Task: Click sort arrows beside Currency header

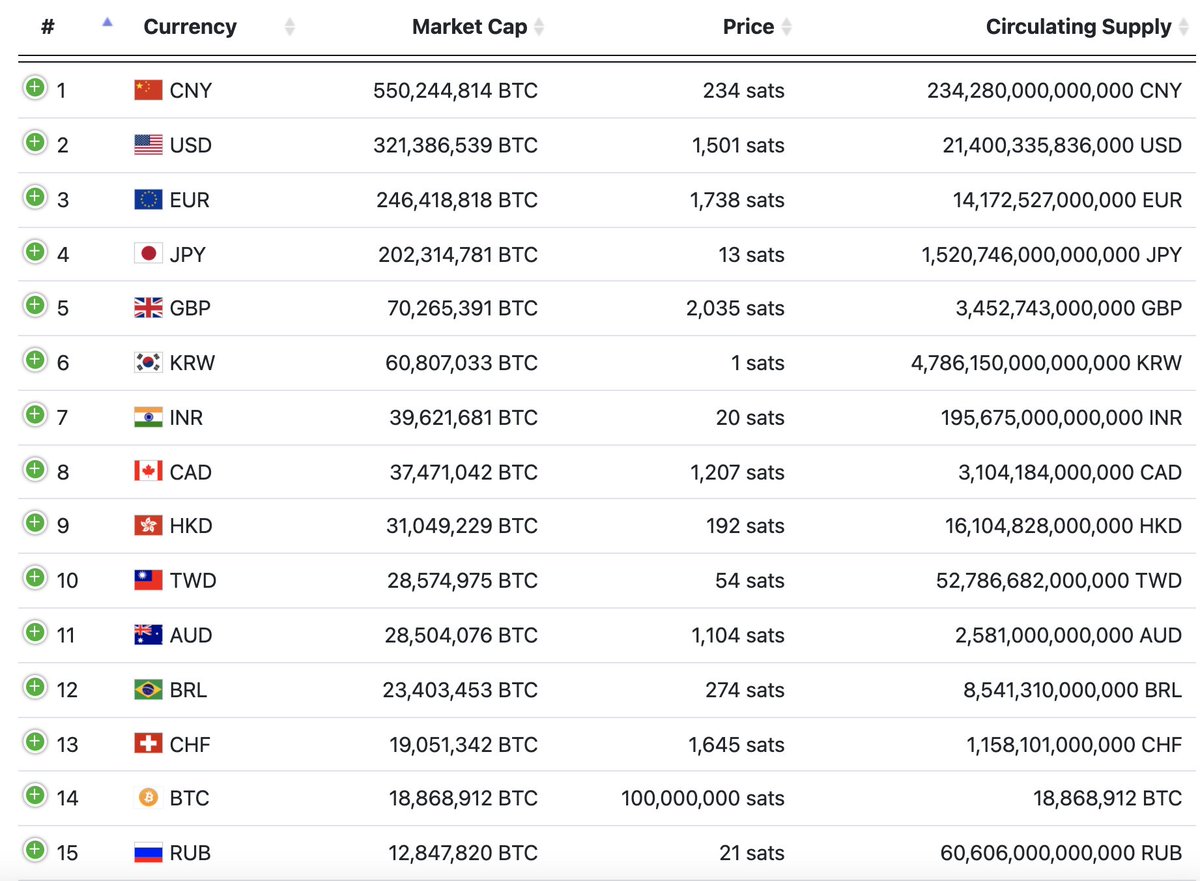Action: (x=290, y=27)
